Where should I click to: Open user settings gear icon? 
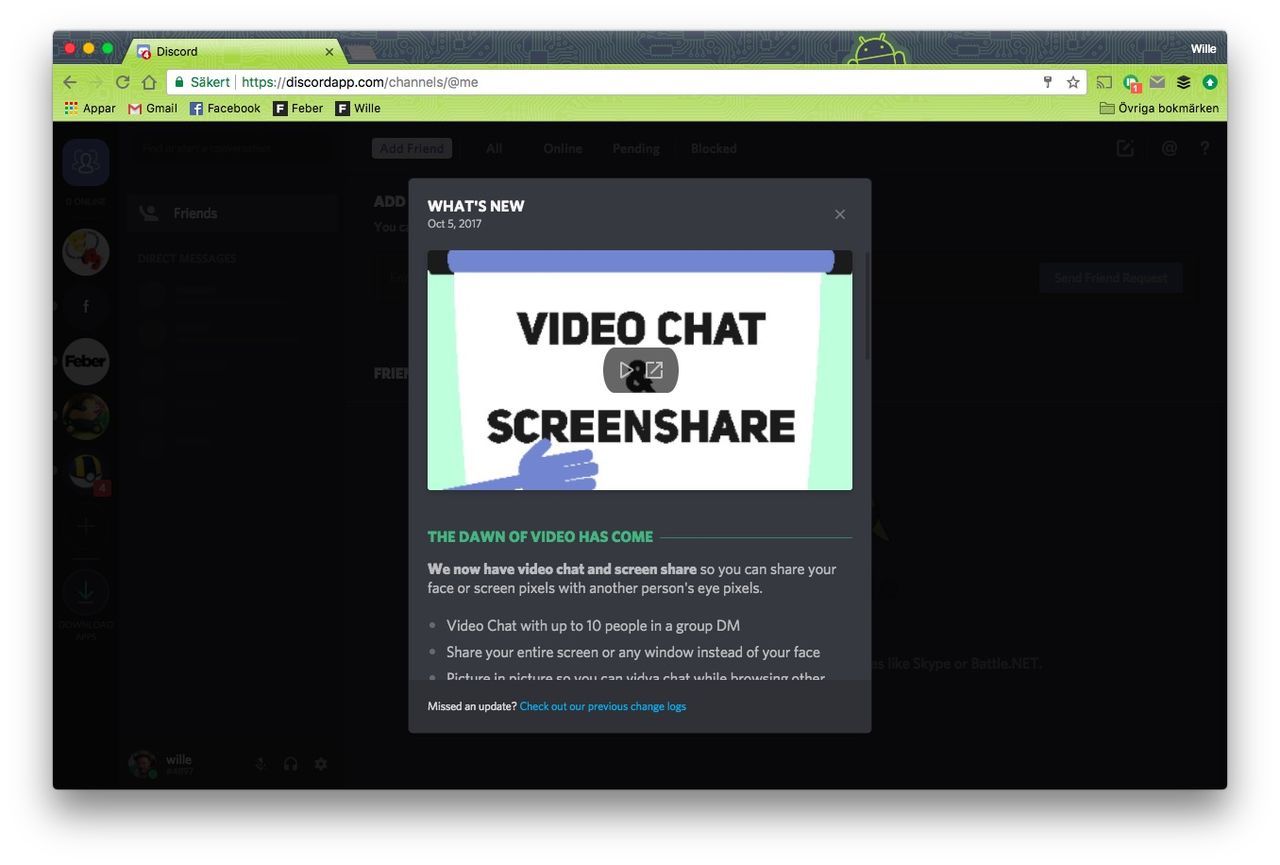tap(321, 764)
